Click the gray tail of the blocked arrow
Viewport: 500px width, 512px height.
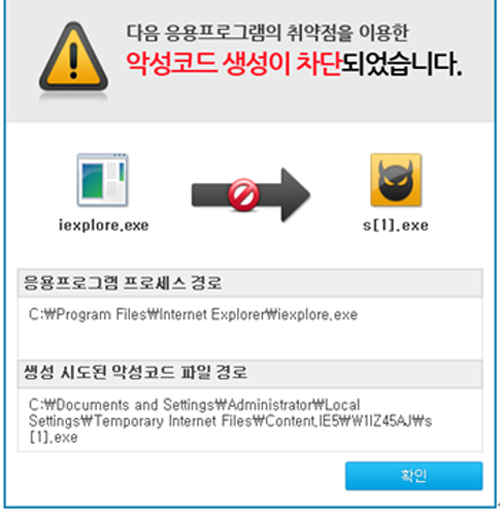tap(210, 195)
